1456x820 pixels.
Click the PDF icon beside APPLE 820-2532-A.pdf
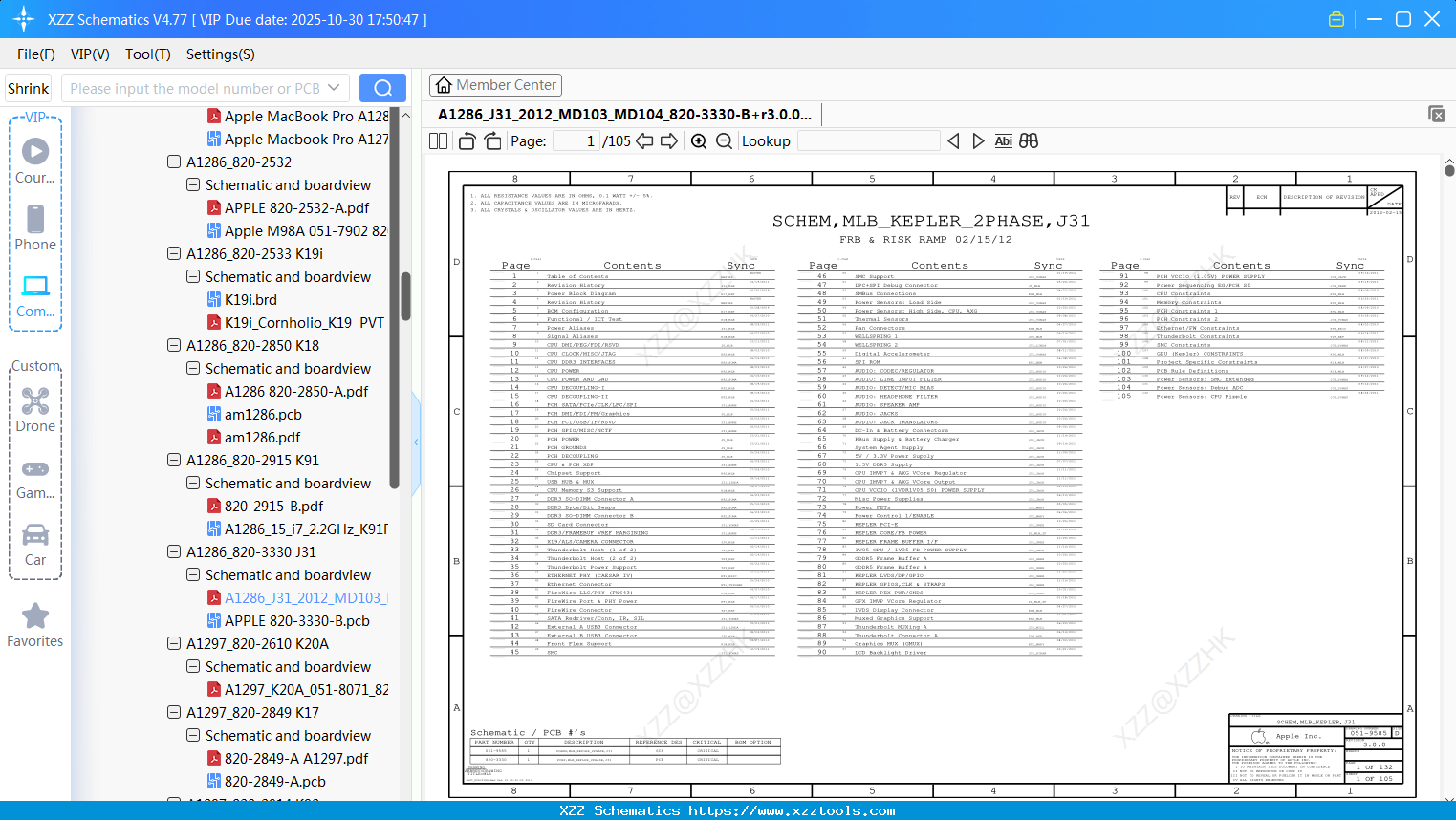click(215, 207)
